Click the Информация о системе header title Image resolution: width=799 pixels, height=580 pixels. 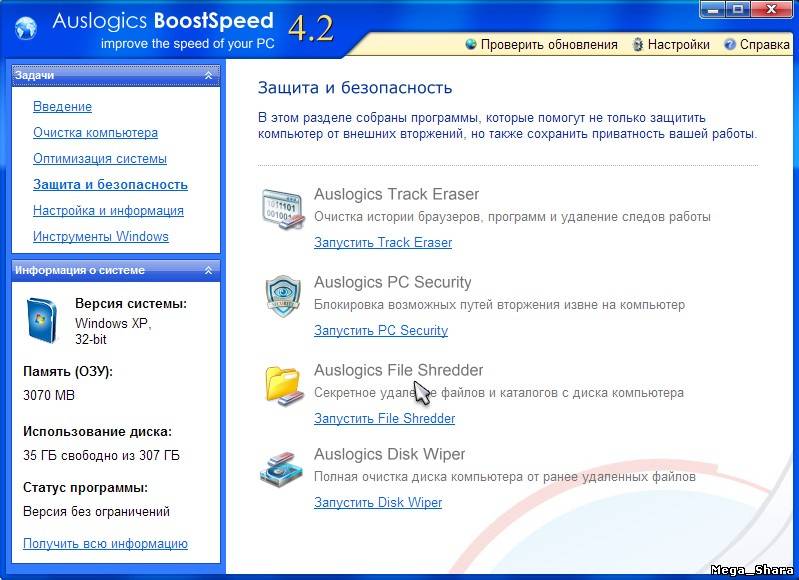79,271
